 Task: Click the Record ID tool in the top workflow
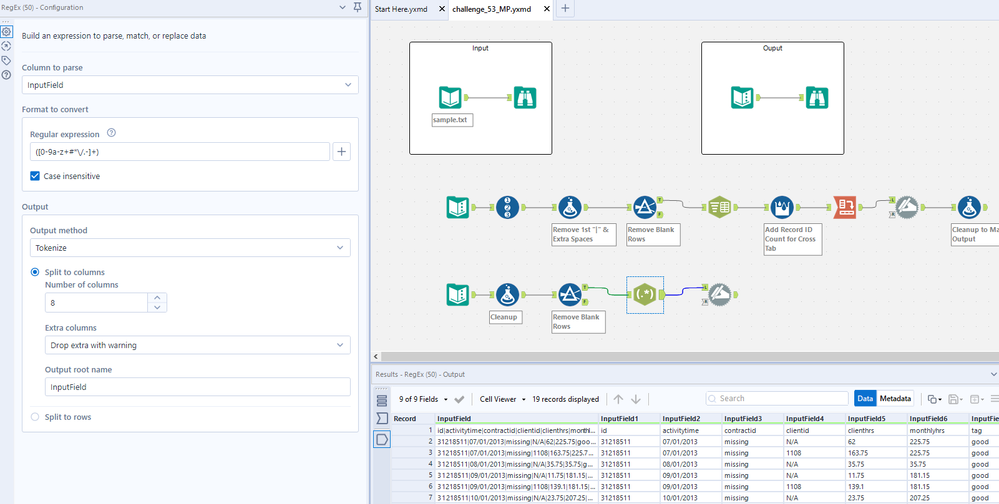point(508,207)
